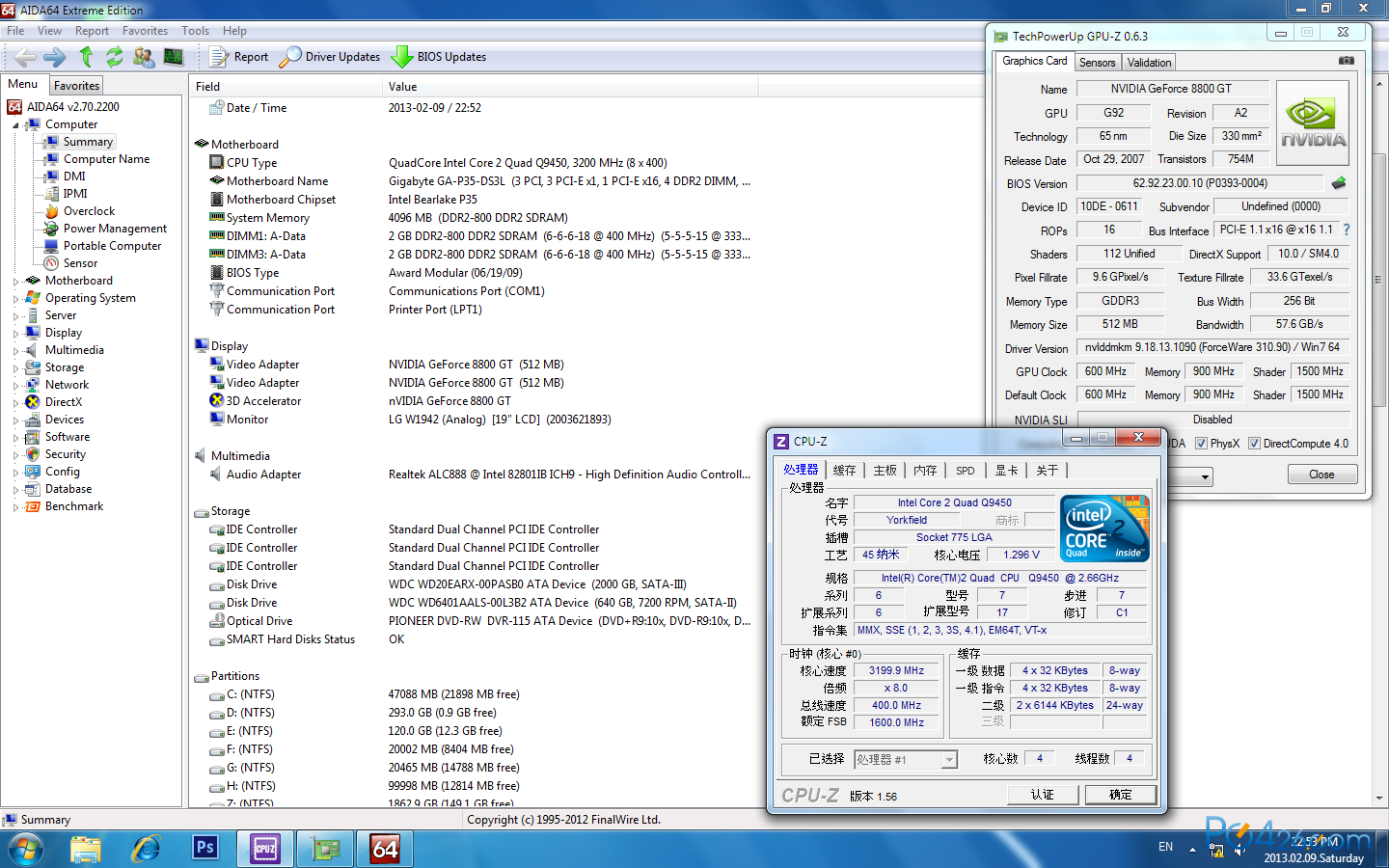Open the system monitor graph icon
Screen dimensions: 1389x868
pyautogui.click(x=174, y=57)
